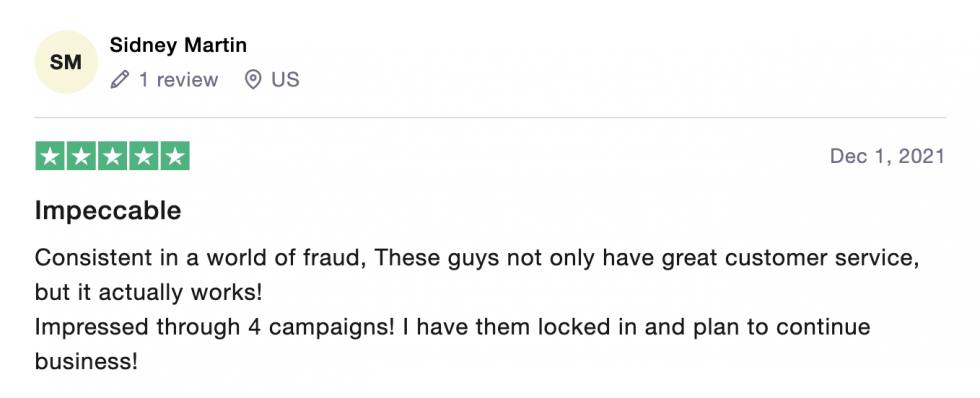Image resolution: width=980 pixels, height=398 pixels.
Task: Open the 'Impeccable' review title
Action: pos(108,211)
